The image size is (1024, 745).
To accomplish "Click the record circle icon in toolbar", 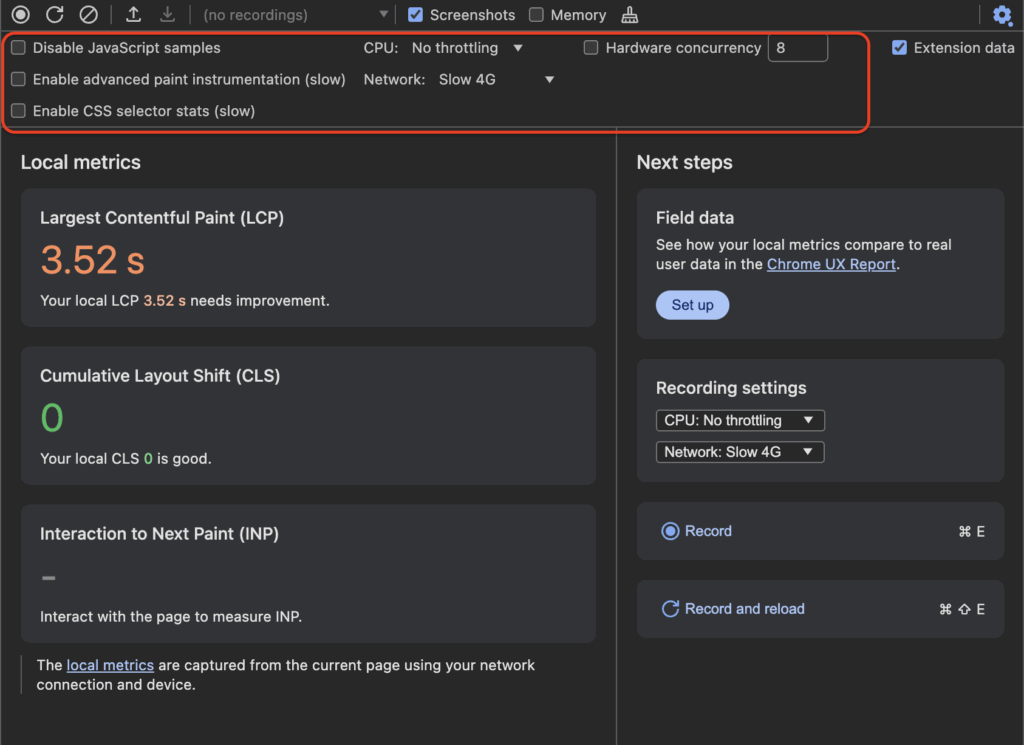I will click(20, 15).
